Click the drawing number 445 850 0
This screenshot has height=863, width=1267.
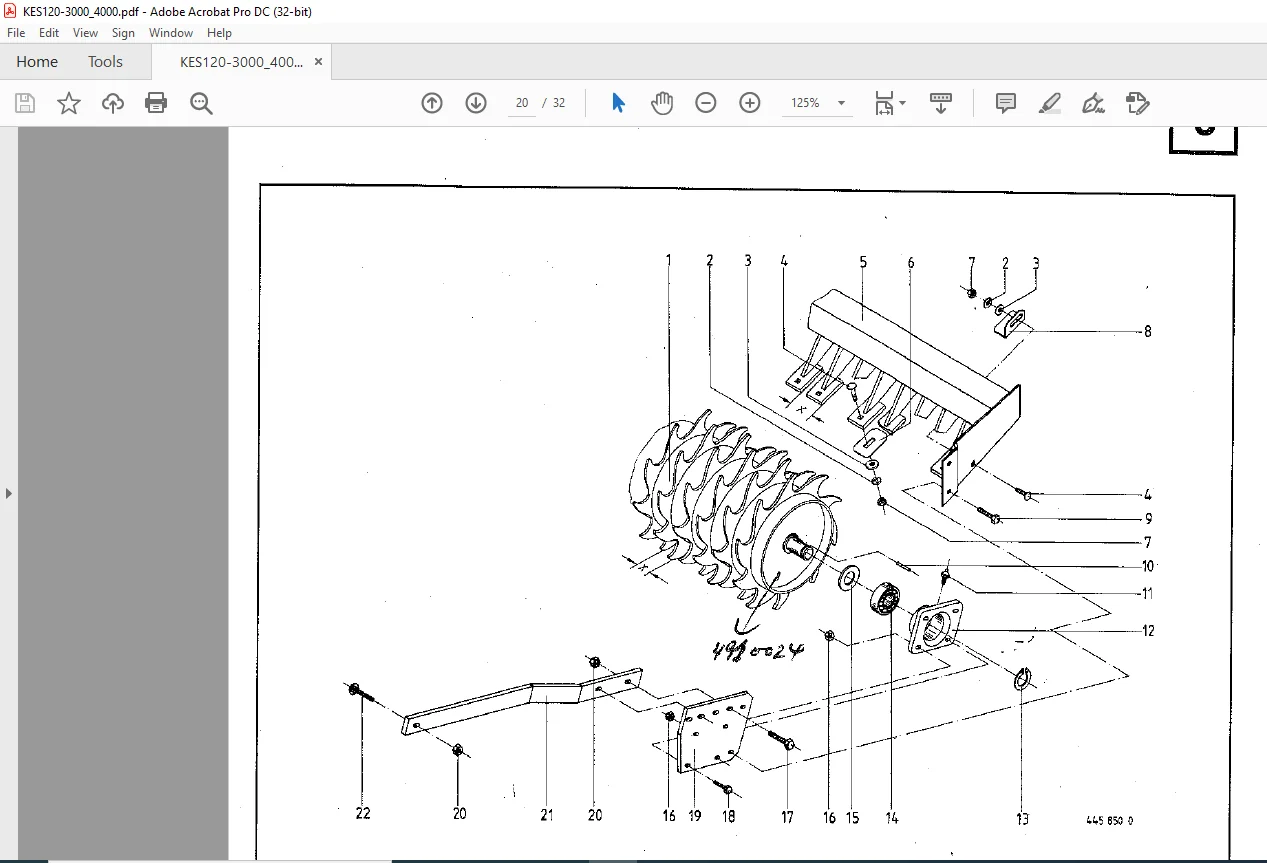tap(1109, 821)
